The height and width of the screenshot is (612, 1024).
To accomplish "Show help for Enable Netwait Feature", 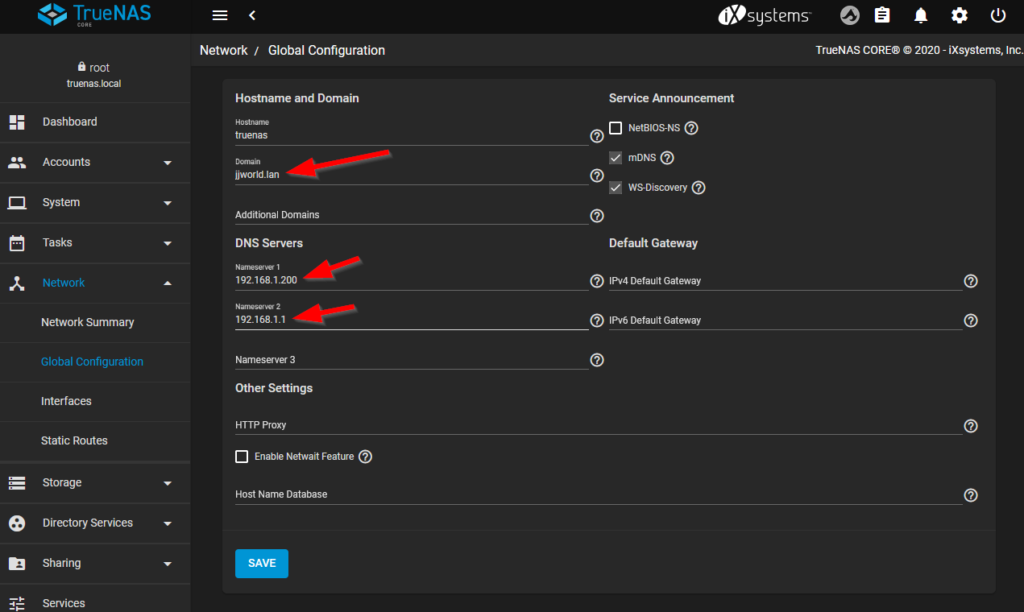I will (366, 457).
